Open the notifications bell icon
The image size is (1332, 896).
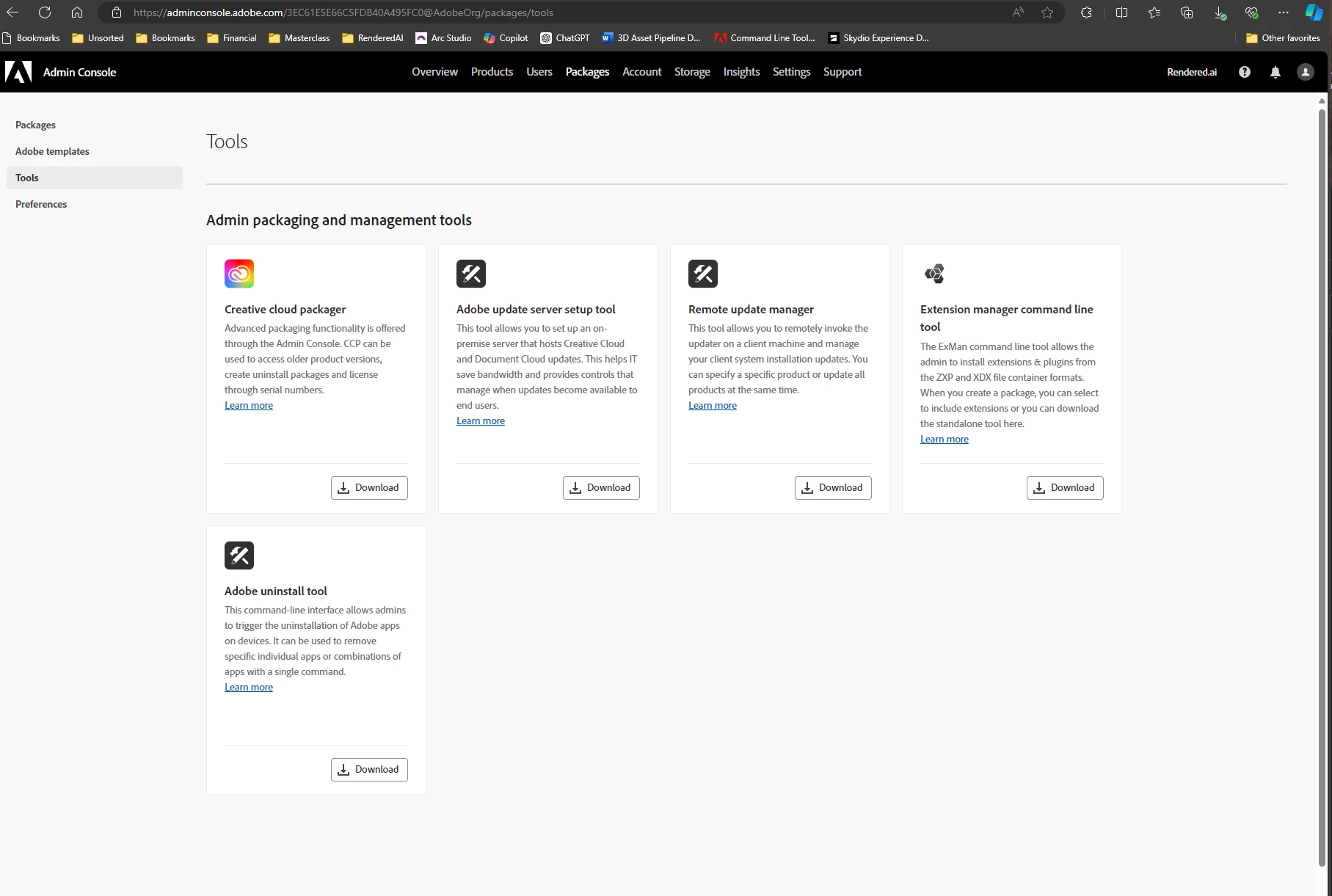tap(1275, 72)
